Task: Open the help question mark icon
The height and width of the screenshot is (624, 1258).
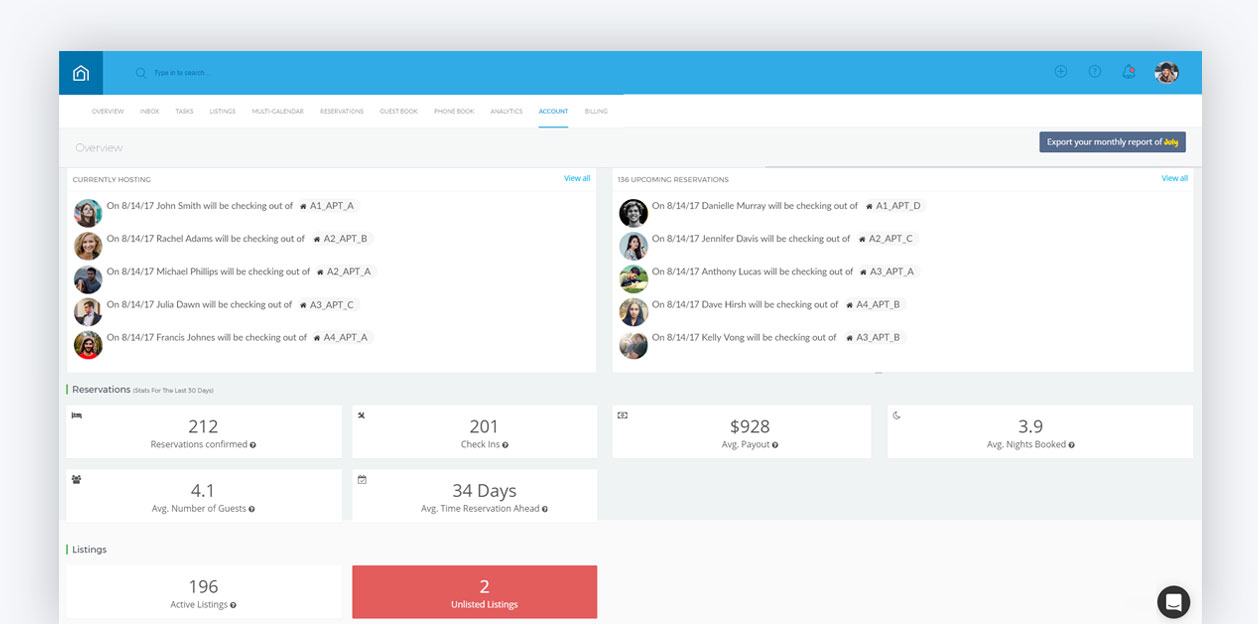Action: 1094,71
